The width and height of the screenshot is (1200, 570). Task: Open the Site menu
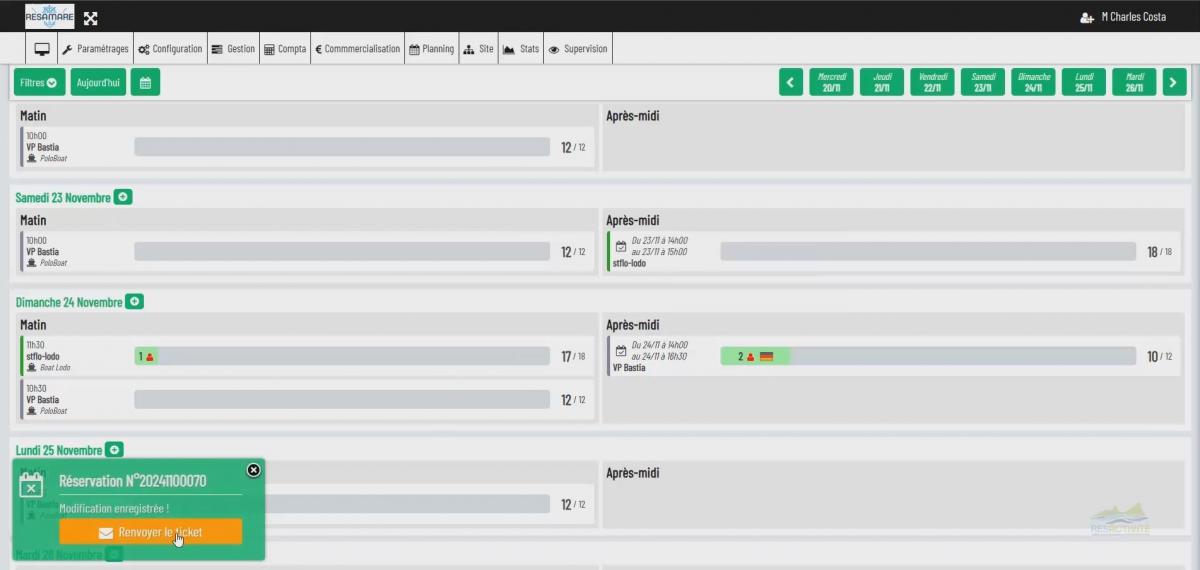[x=478, y=49]
